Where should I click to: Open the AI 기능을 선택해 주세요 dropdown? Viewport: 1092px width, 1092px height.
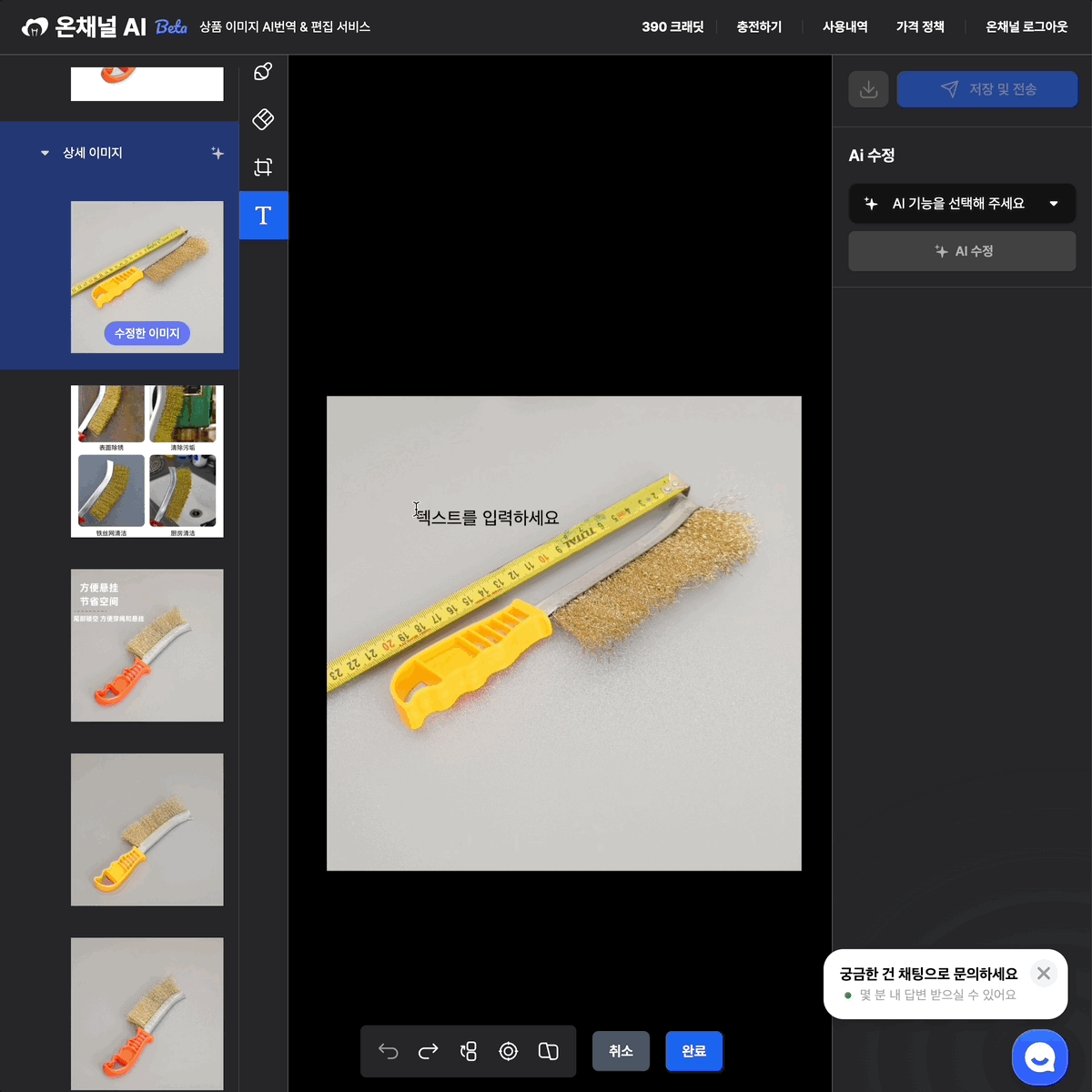pos(962,204)
